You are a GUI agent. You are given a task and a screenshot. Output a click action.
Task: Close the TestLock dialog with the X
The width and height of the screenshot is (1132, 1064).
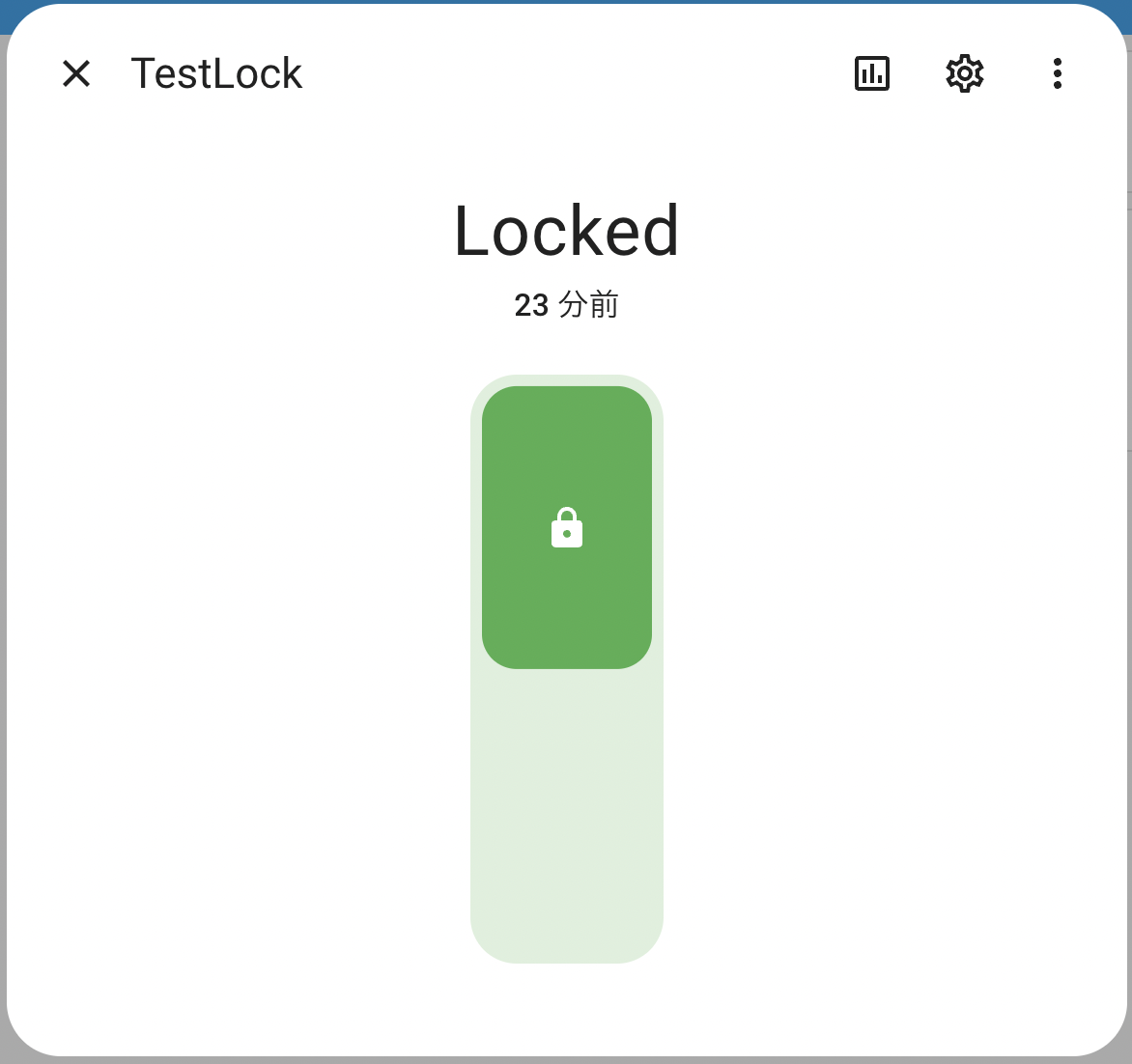[x=75, y=73]
